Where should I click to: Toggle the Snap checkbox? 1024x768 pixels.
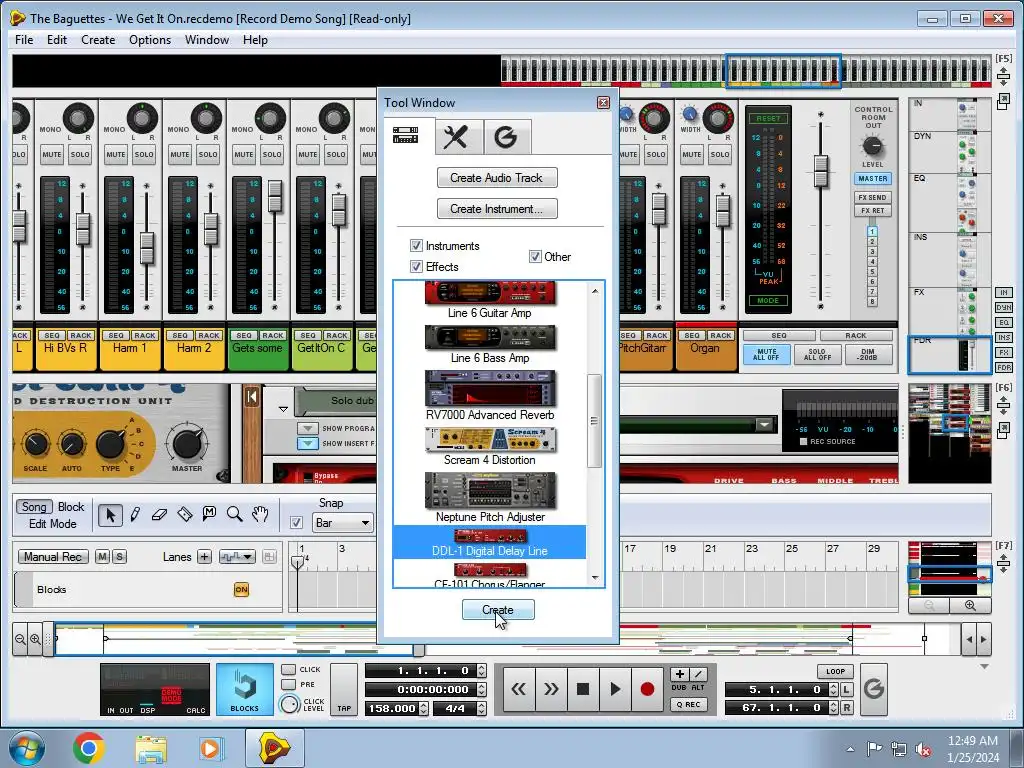pyautogui.click(x=296, y=522)
